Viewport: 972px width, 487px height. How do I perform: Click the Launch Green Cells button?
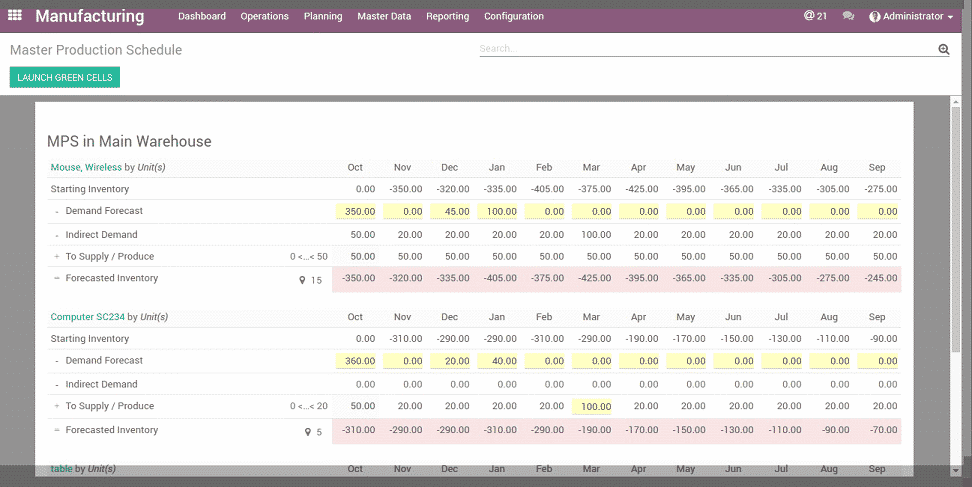point(65,78)
